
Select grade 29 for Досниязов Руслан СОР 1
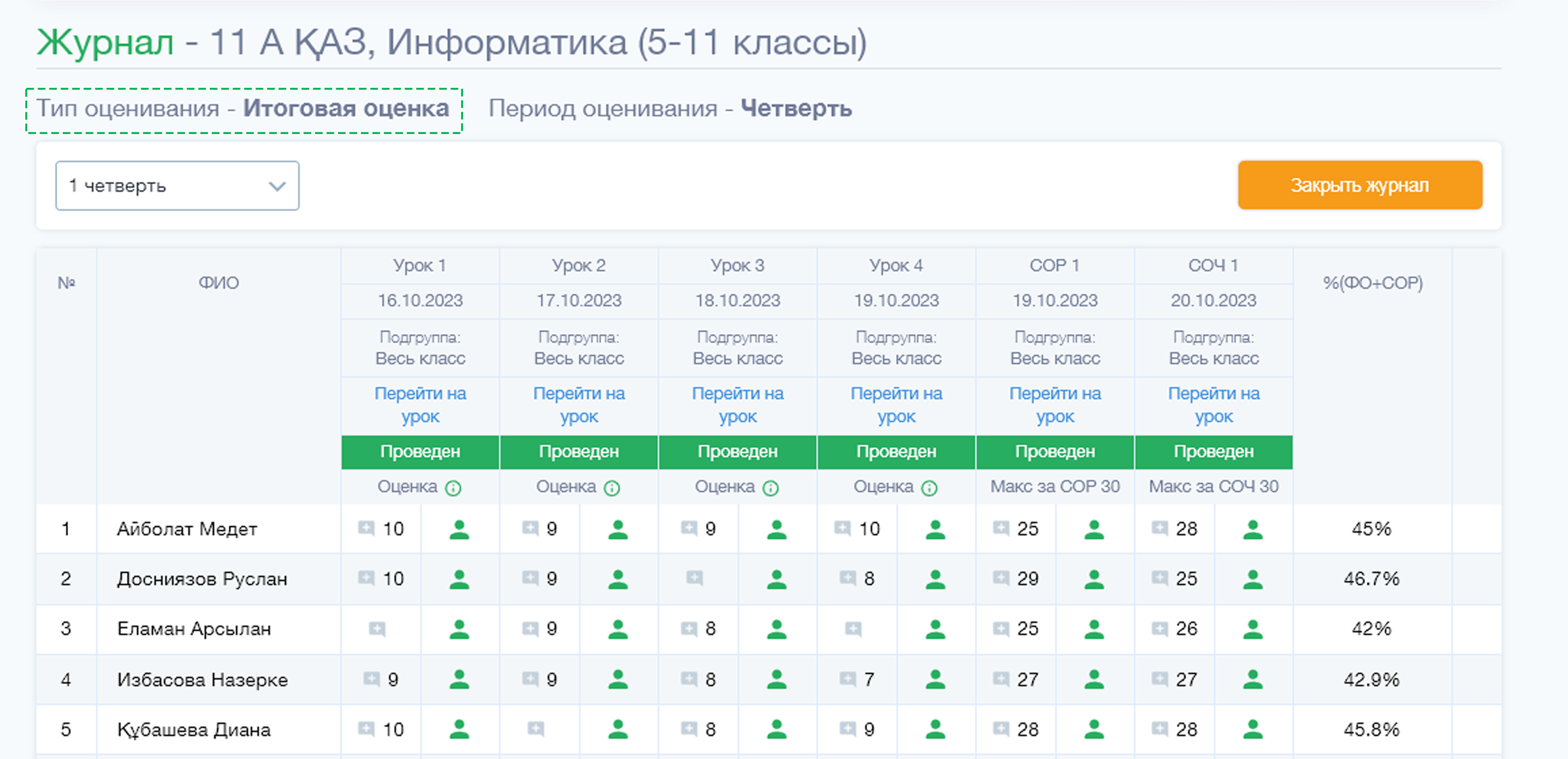pyautogui.click(x=1028, y=579)
